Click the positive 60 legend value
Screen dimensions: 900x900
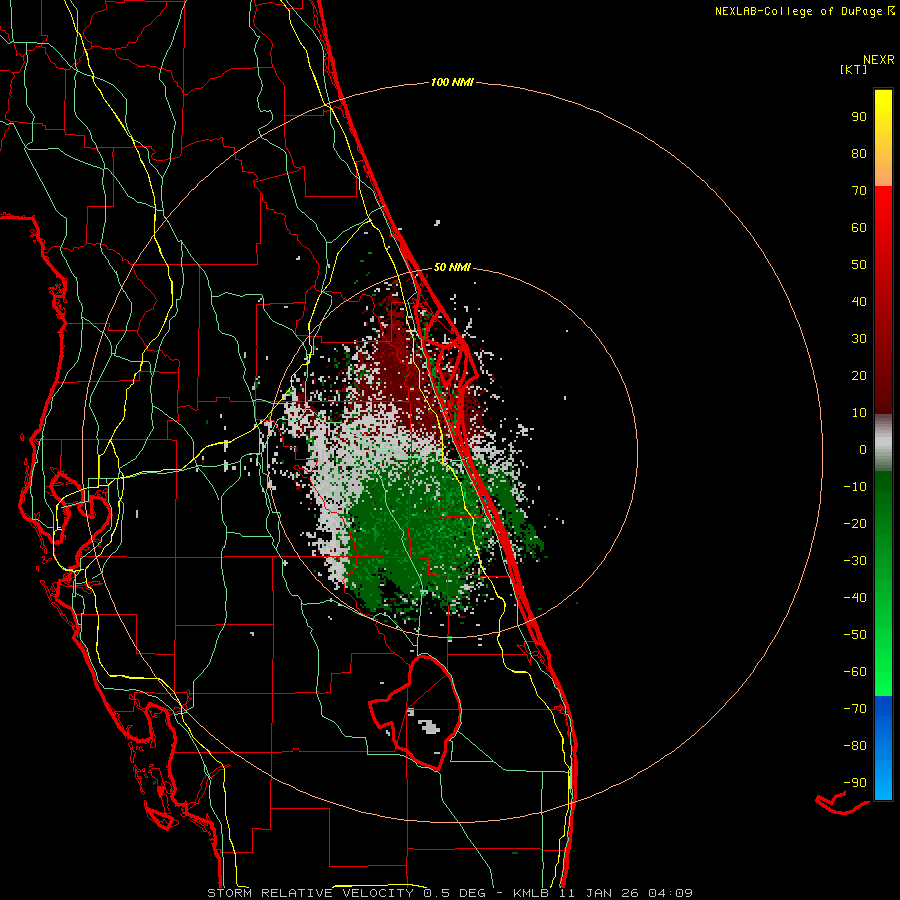click(859, 227)
